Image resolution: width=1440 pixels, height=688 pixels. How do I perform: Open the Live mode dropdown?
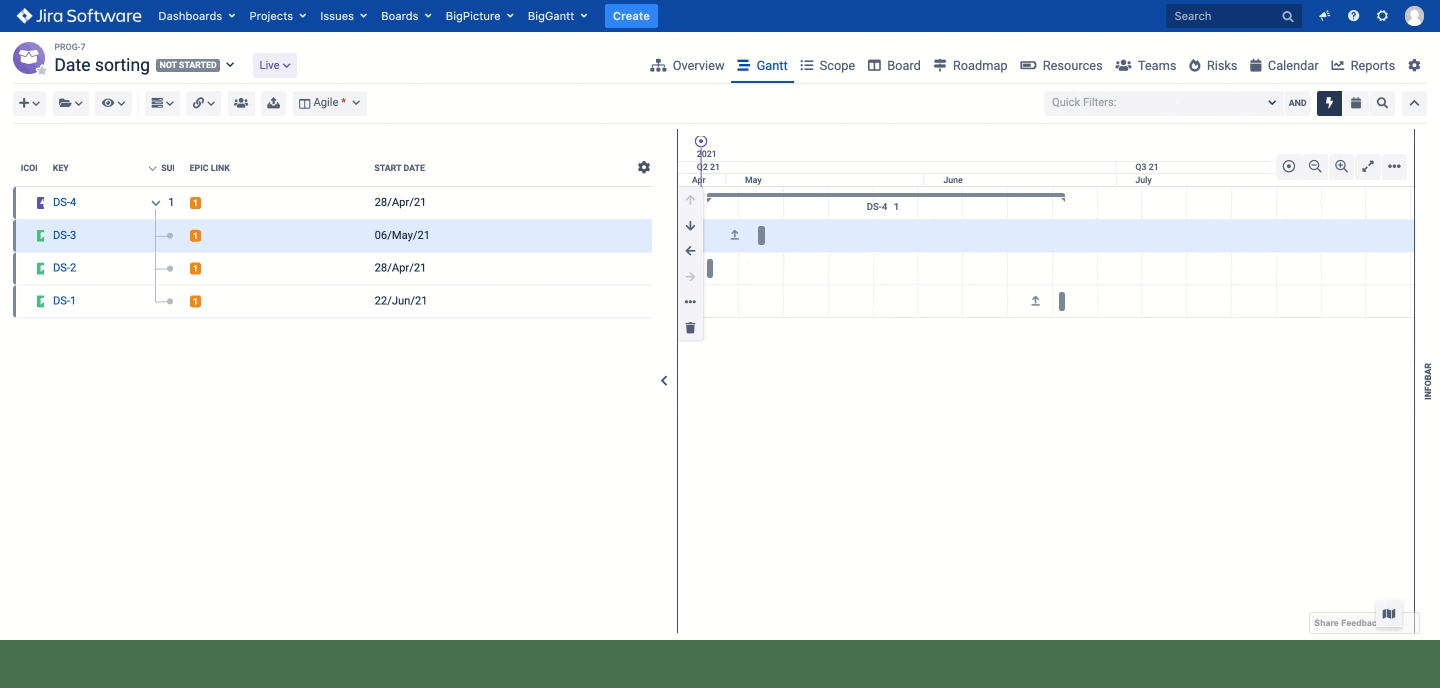tap(275, 65)
